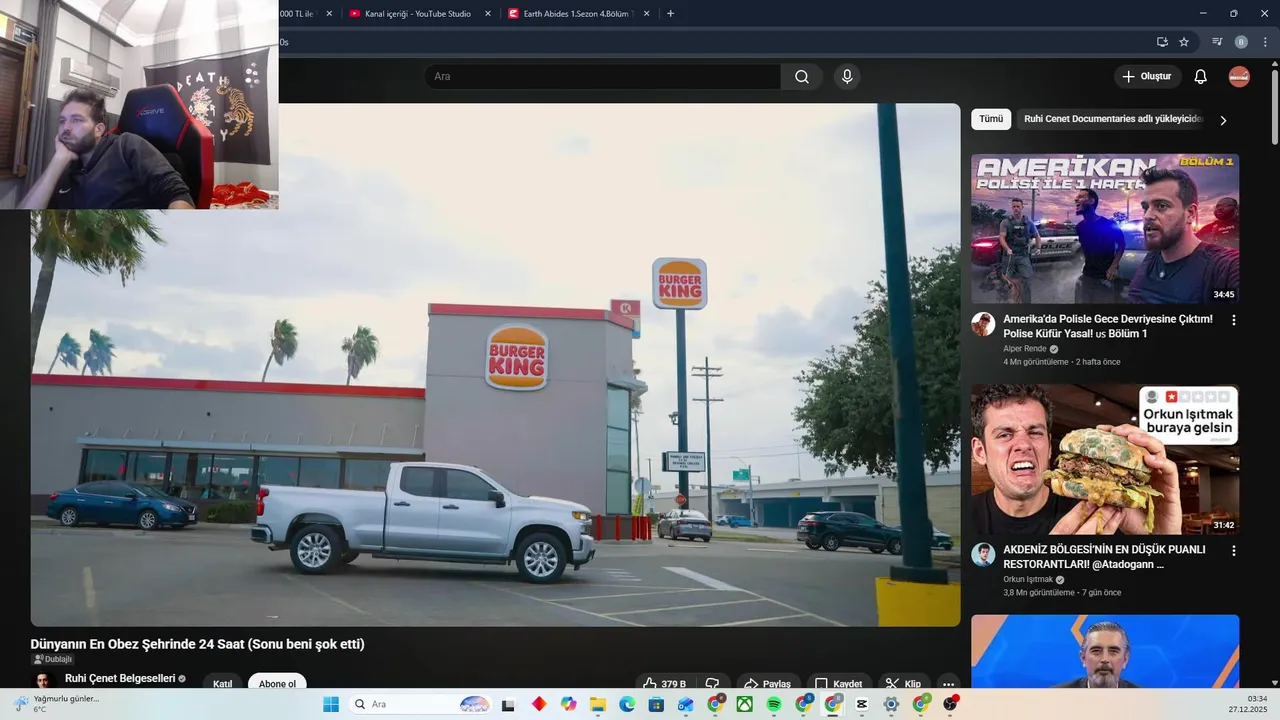Open the Orkun Işıtmak burger video thumbnail

coord(1105,459)
